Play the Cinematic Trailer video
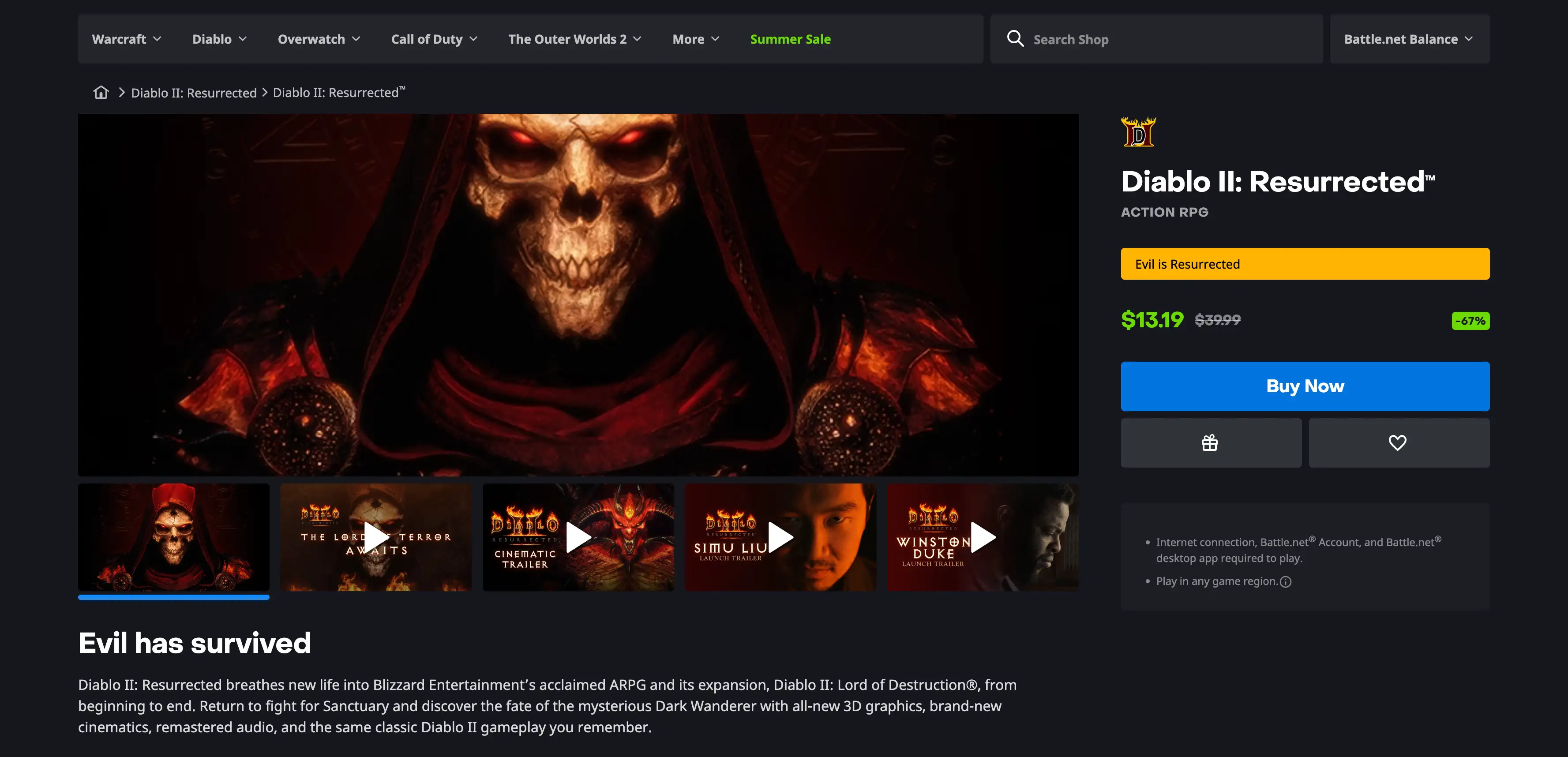The height and width of the screenshot is (757, 1568). (578, 537)
